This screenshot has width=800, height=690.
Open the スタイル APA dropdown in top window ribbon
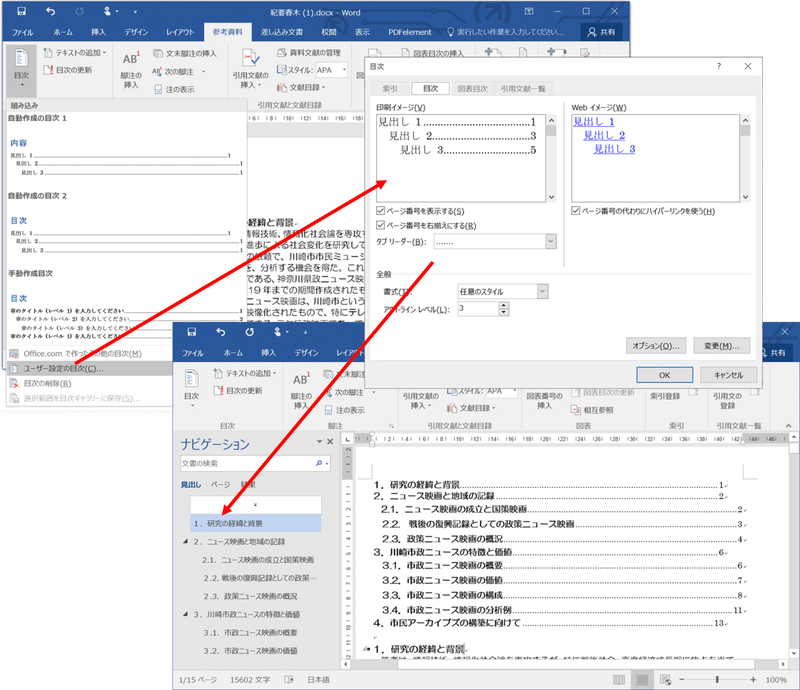(344, 70)
